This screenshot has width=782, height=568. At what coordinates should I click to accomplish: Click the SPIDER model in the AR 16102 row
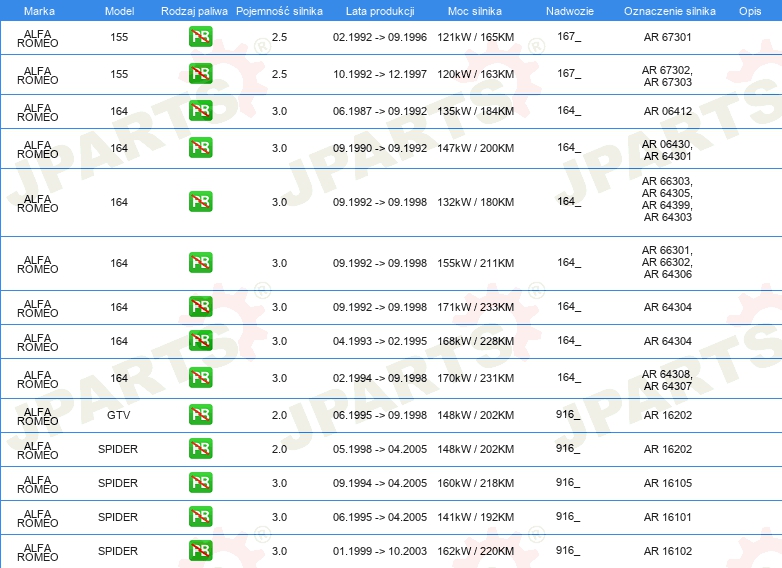[118, 551]
